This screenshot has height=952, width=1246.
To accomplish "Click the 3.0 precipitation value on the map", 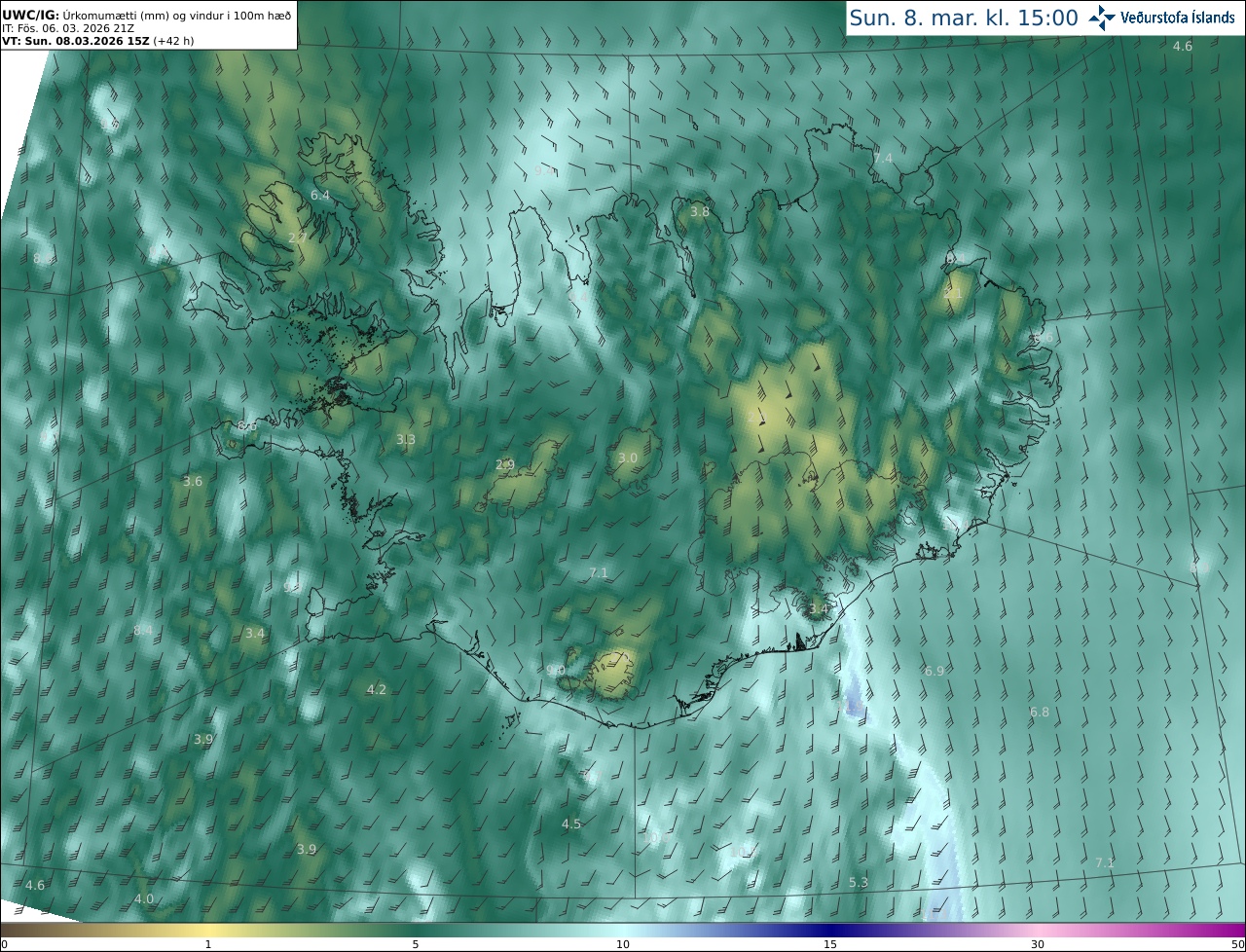I will tap(628, 458).
